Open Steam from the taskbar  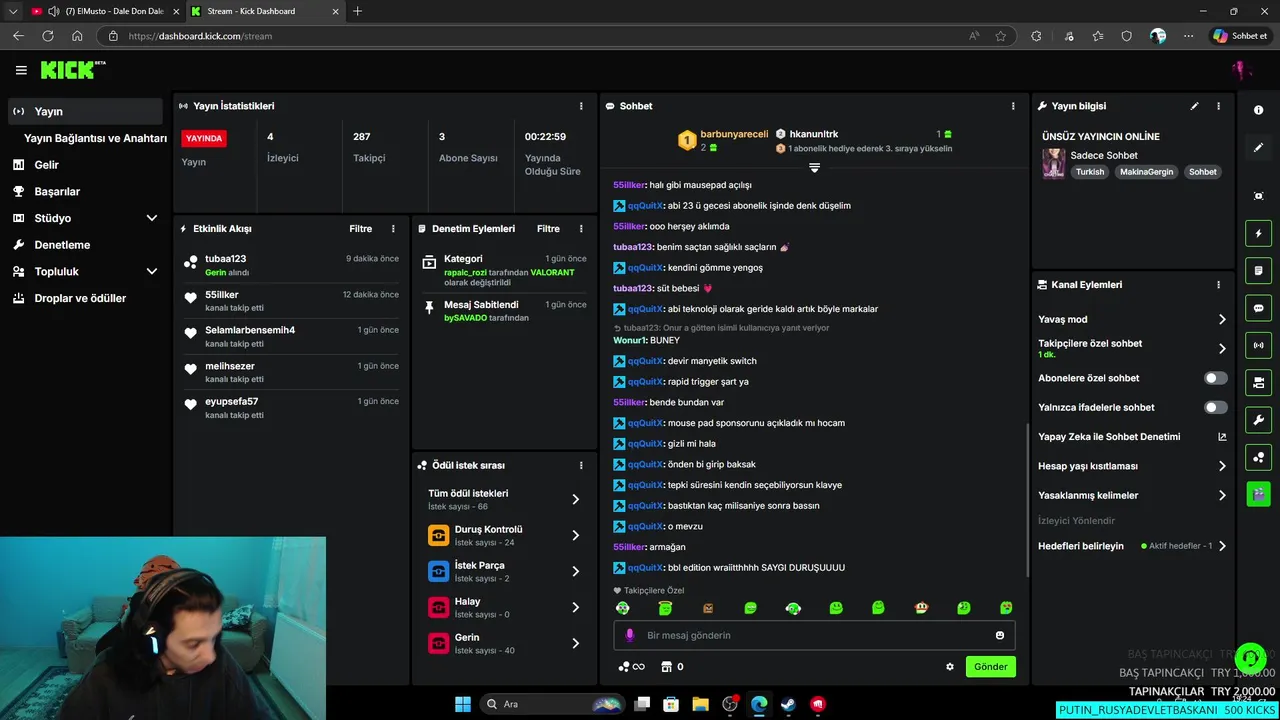(x=788, y=704)
